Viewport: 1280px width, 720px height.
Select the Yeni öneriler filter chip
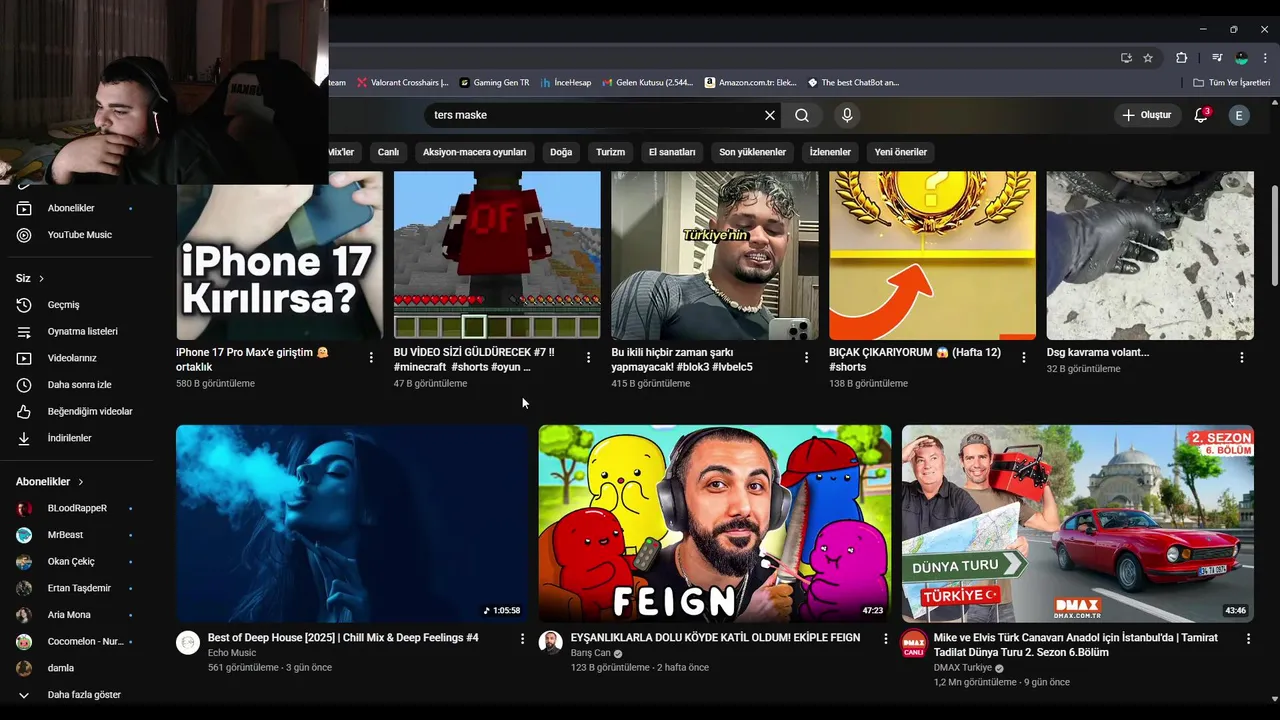click(x=900, y=152)
